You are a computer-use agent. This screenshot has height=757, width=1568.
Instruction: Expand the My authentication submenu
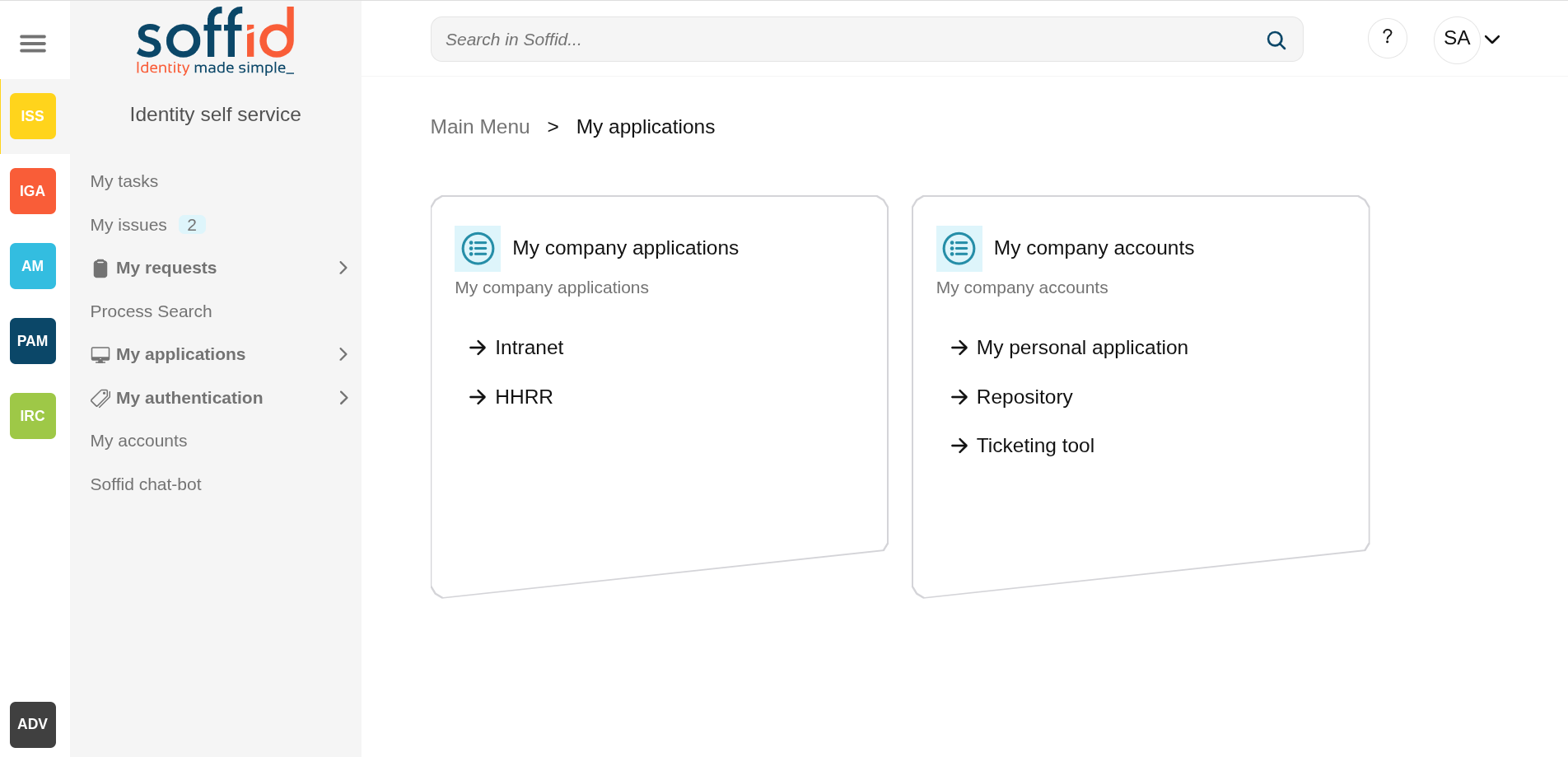343,398
